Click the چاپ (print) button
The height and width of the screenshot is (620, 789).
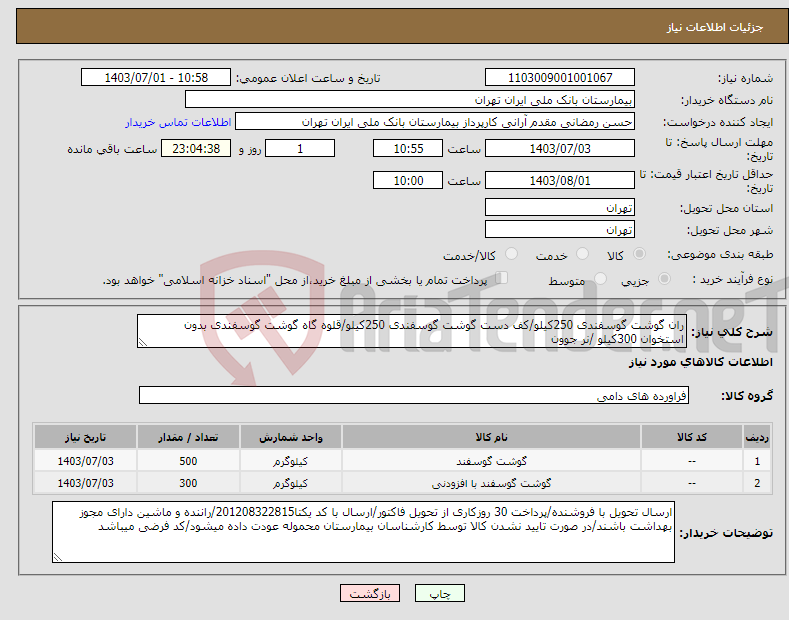pyautogui.click(x=439, y=593)
